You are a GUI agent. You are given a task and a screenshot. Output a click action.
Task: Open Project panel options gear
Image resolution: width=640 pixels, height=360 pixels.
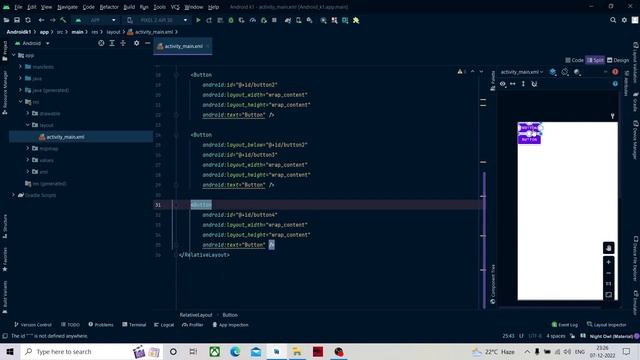click(x=136, y=43)
